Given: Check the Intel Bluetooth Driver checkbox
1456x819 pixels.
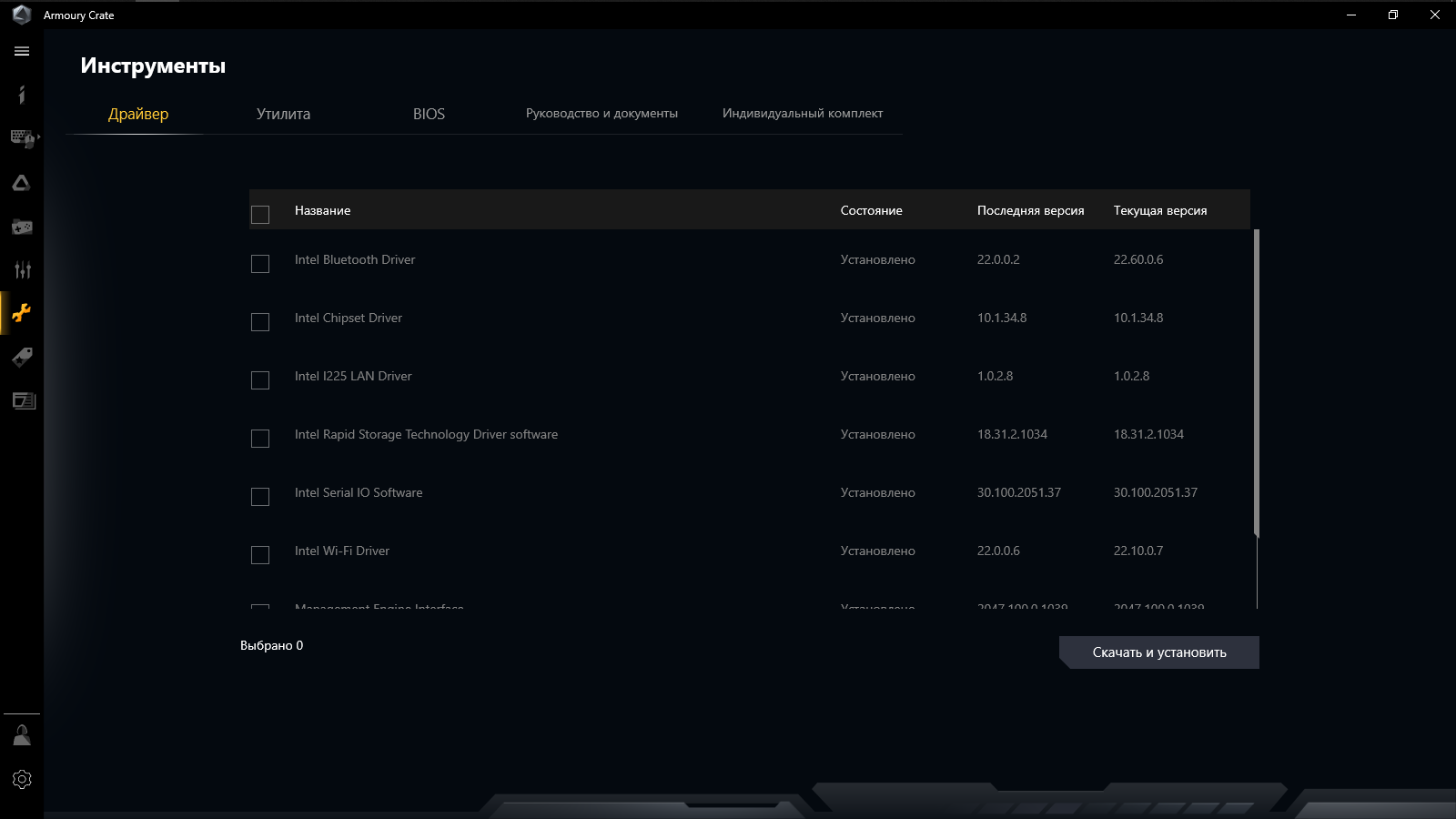Looking at the screenshot, I should tap(260, 264).
